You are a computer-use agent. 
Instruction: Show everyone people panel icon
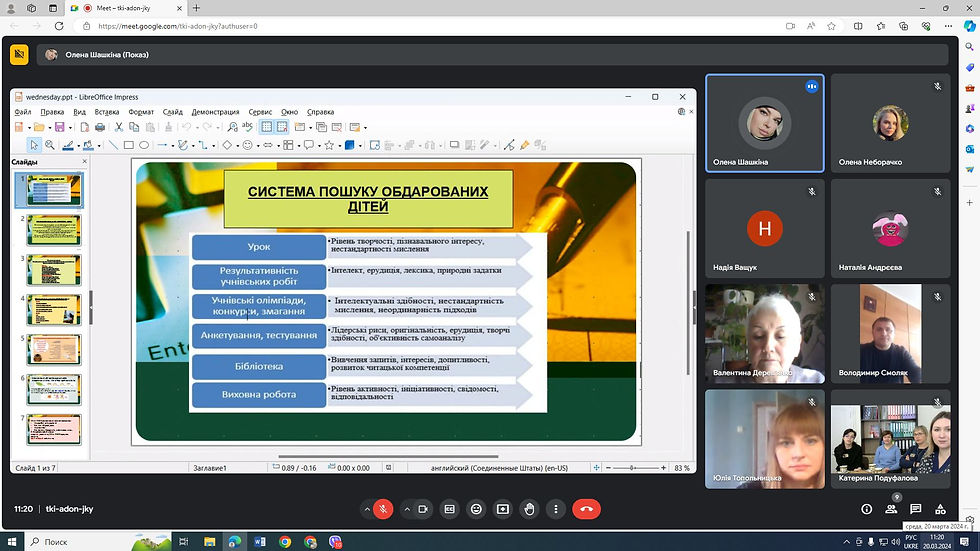(x=891, y=509)
